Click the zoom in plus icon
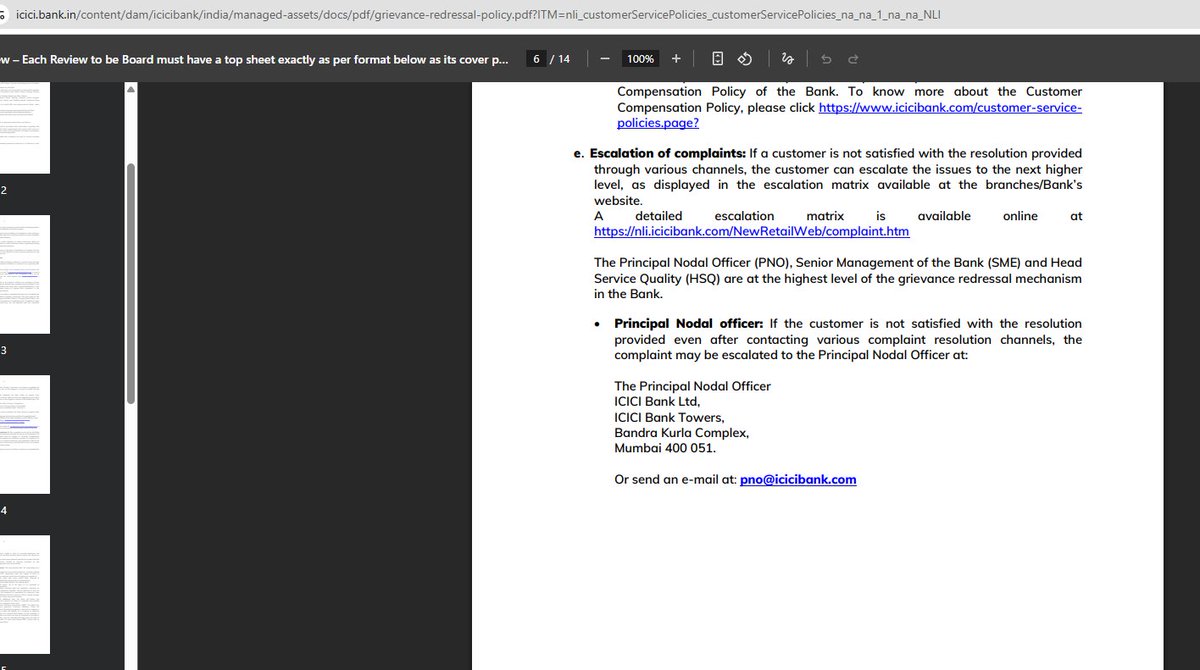 point(676,59)
